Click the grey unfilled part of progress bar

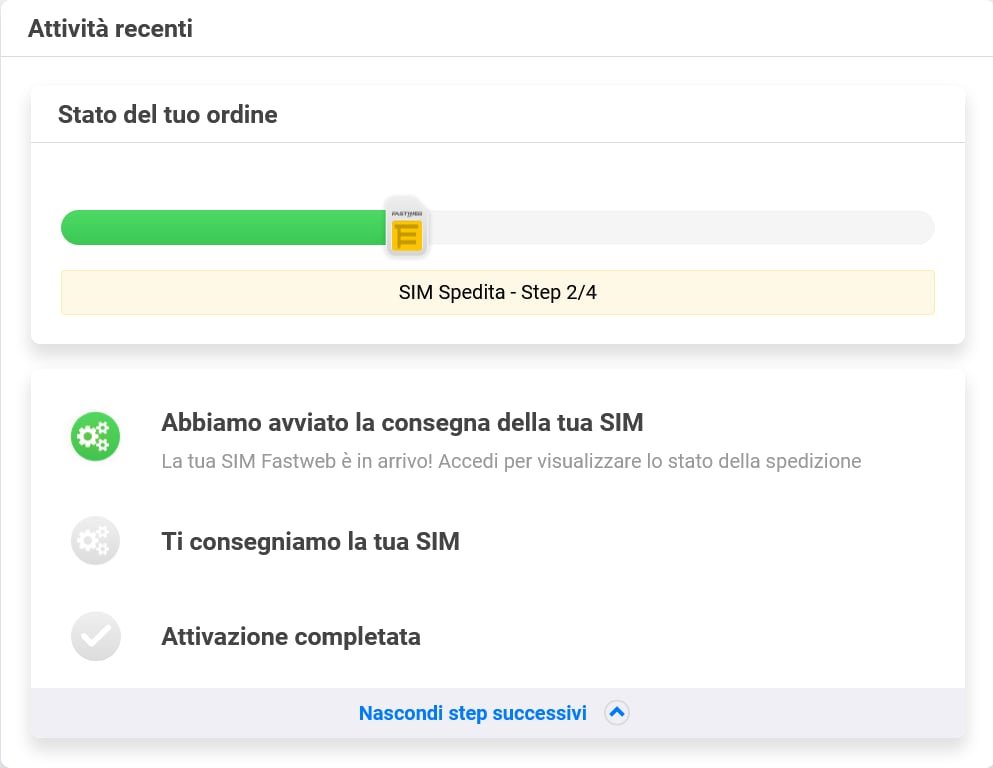(x=681, y=227)
